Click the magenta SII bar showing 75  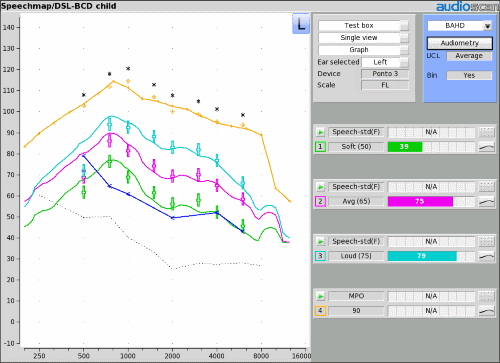420,201
